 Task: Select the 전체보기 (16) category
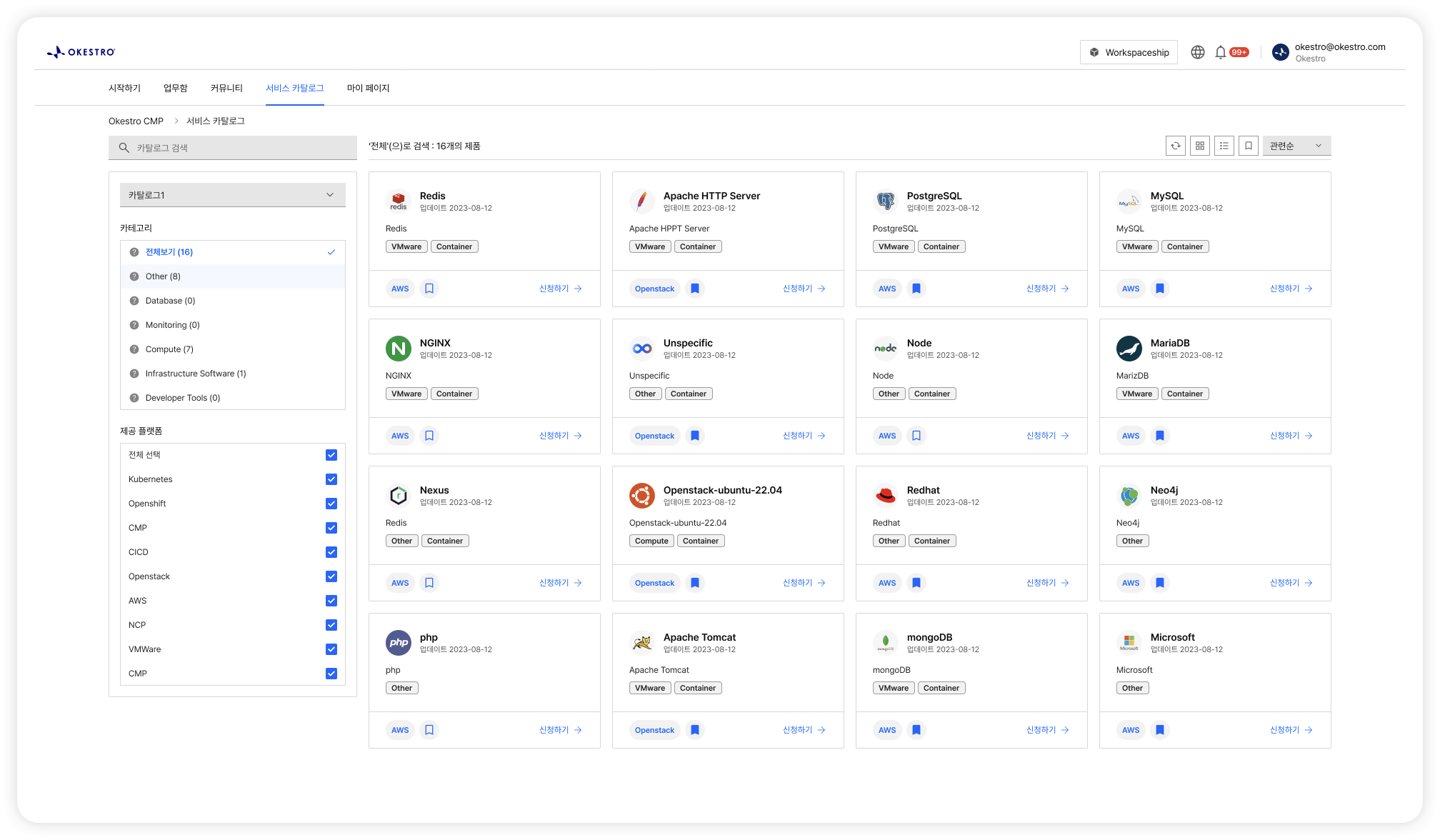click(x=233, y=252)
